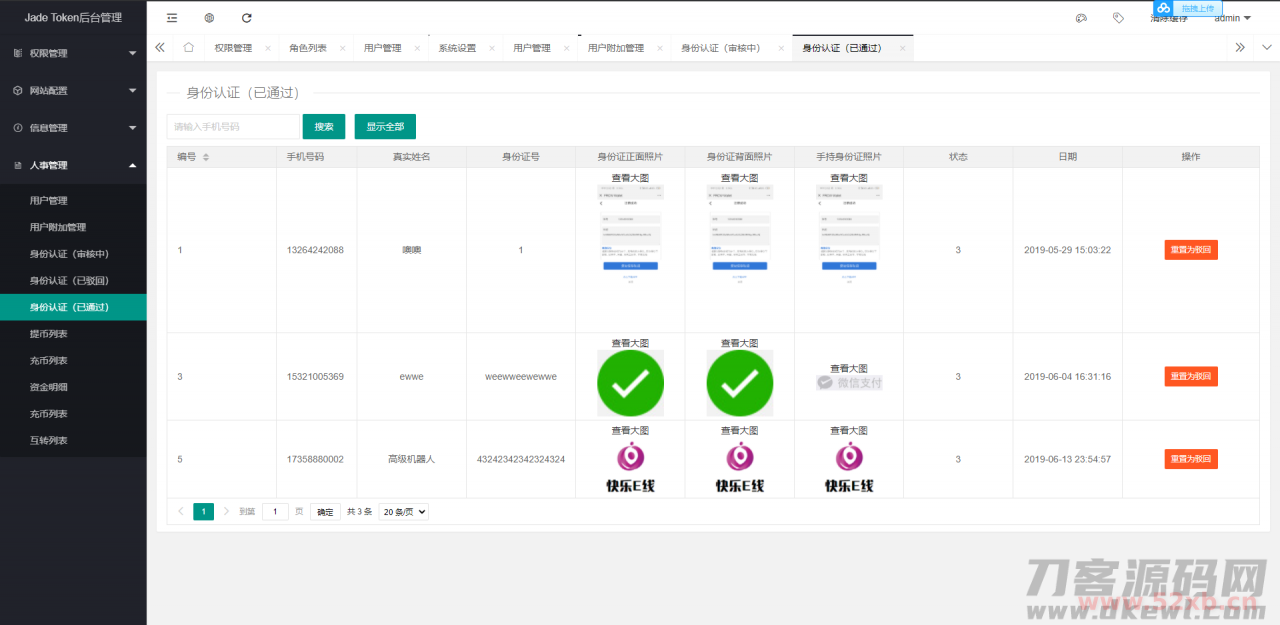Toggle sorting on the 编号 column

click(207, 156)
